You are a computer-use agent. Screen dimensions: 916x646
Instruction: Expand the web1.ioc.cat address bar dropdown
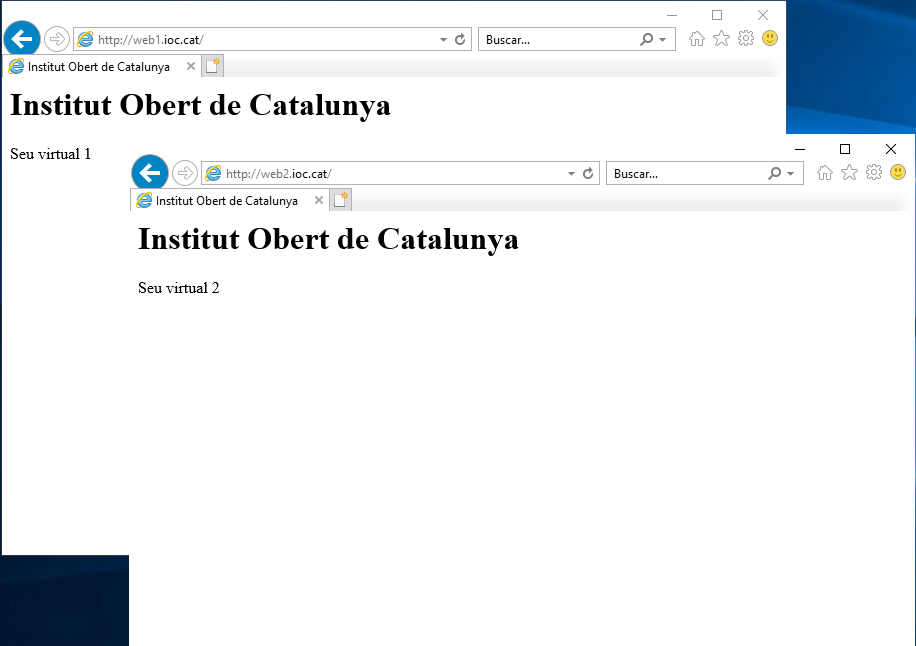coord(444,40)
